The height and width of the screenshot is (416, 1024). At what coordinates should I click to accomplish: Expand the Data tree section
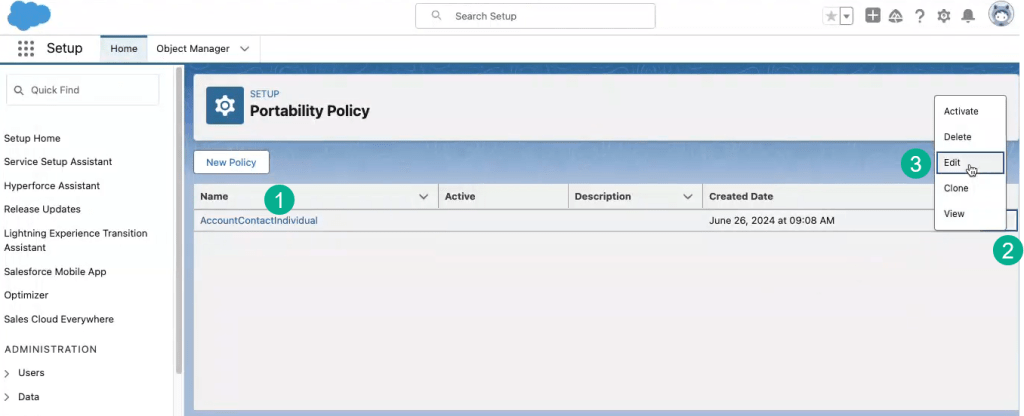click(9, 397)
